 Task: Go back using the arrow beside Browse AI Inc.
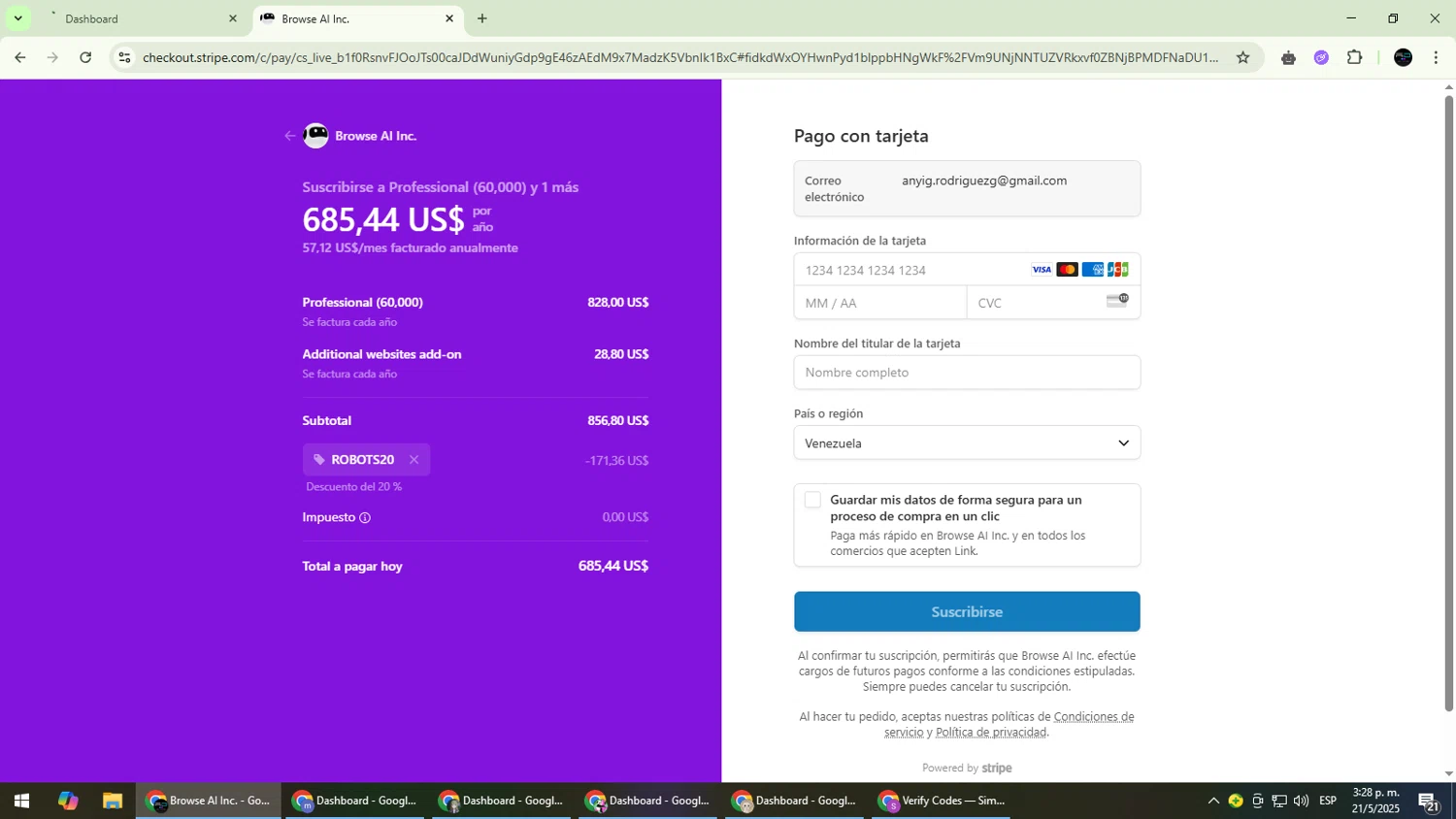[x=289, y=136]
